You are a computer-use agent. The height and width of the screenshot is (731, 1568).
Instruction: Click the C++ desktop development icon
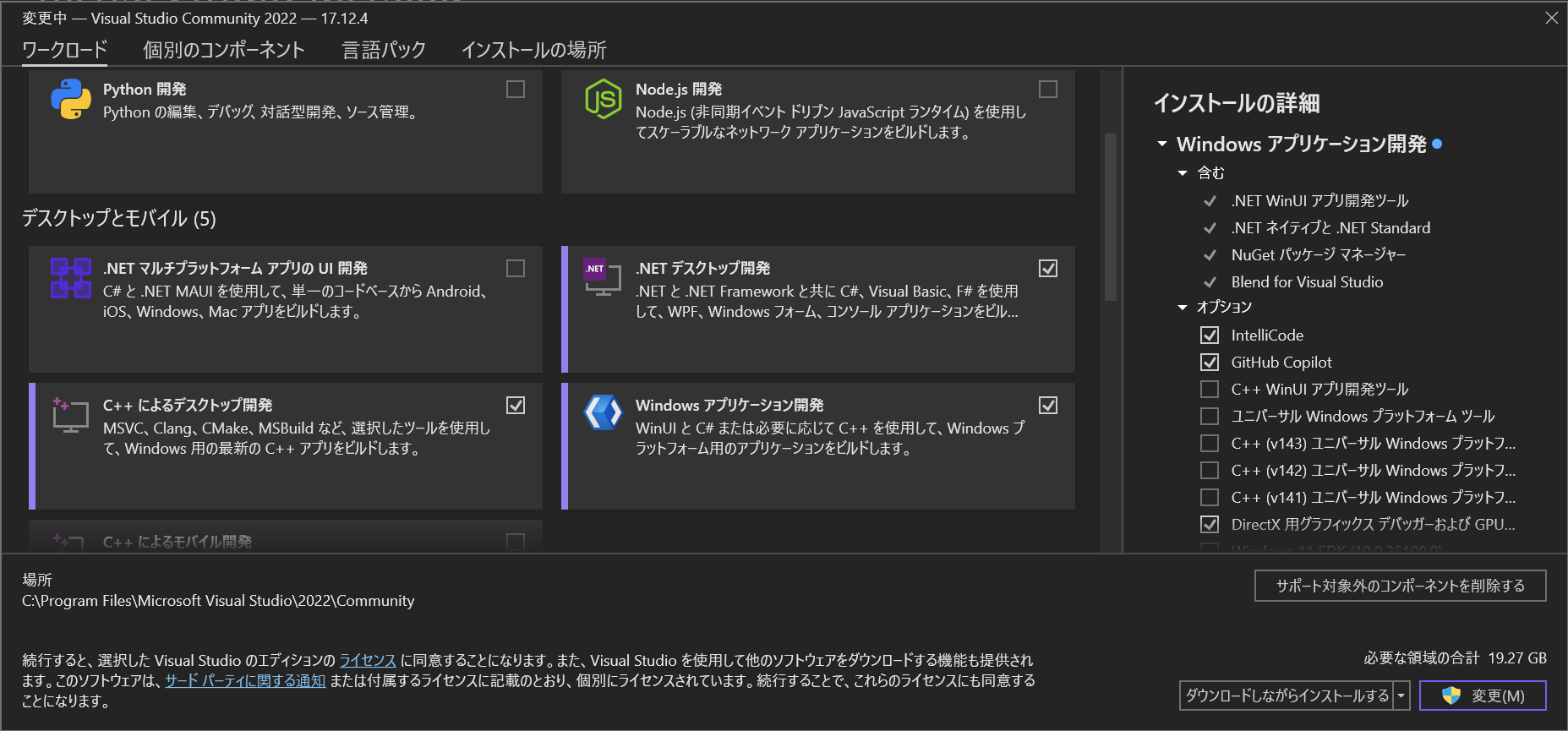pos(71,415)
